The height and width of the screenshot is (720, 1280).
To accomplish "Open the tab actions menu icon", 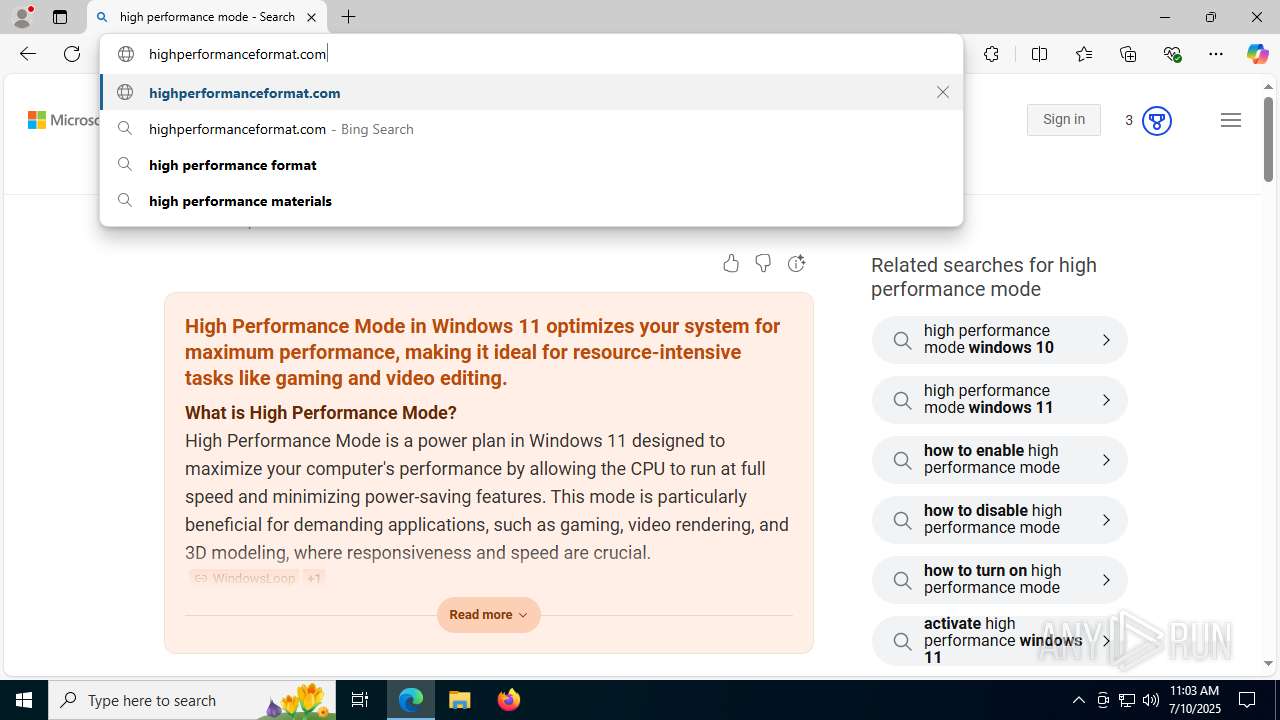I will (x=60, y=17).
